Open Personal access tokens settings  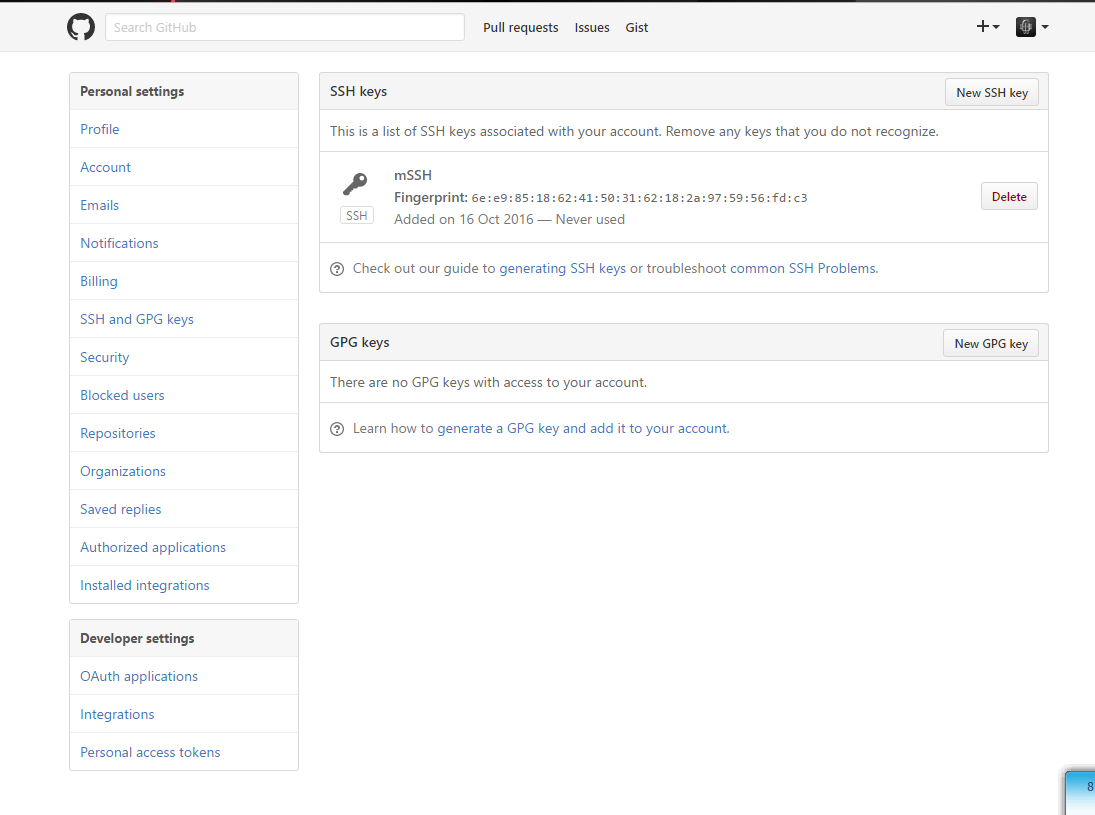(150, 752)
